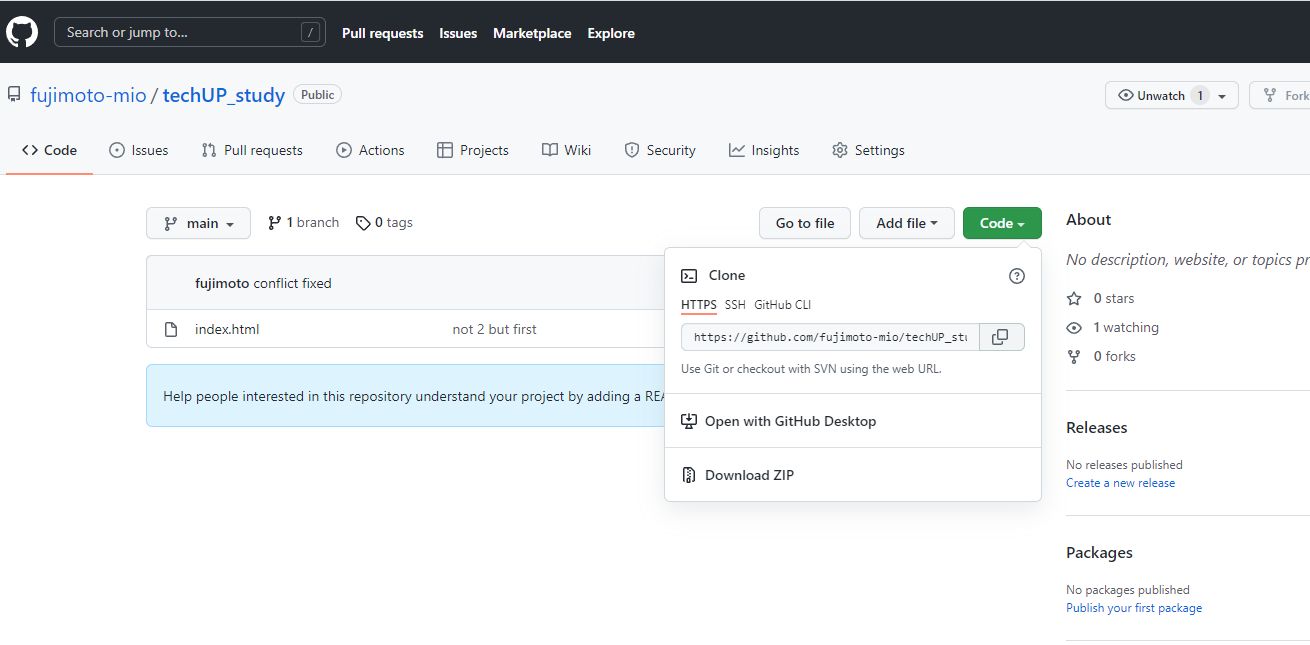Switch clone method to SSH

point(735,305)
